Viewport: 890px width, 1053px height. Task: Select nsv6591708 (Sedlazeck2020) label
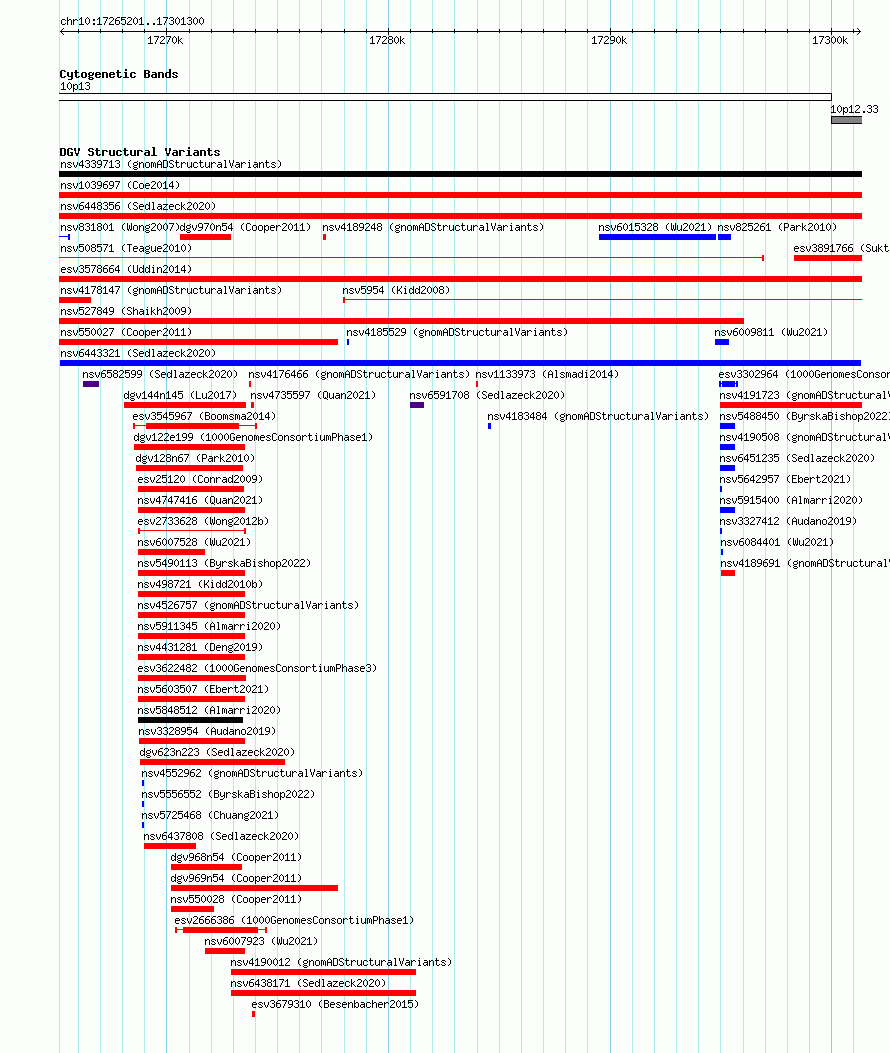[487, 396]
